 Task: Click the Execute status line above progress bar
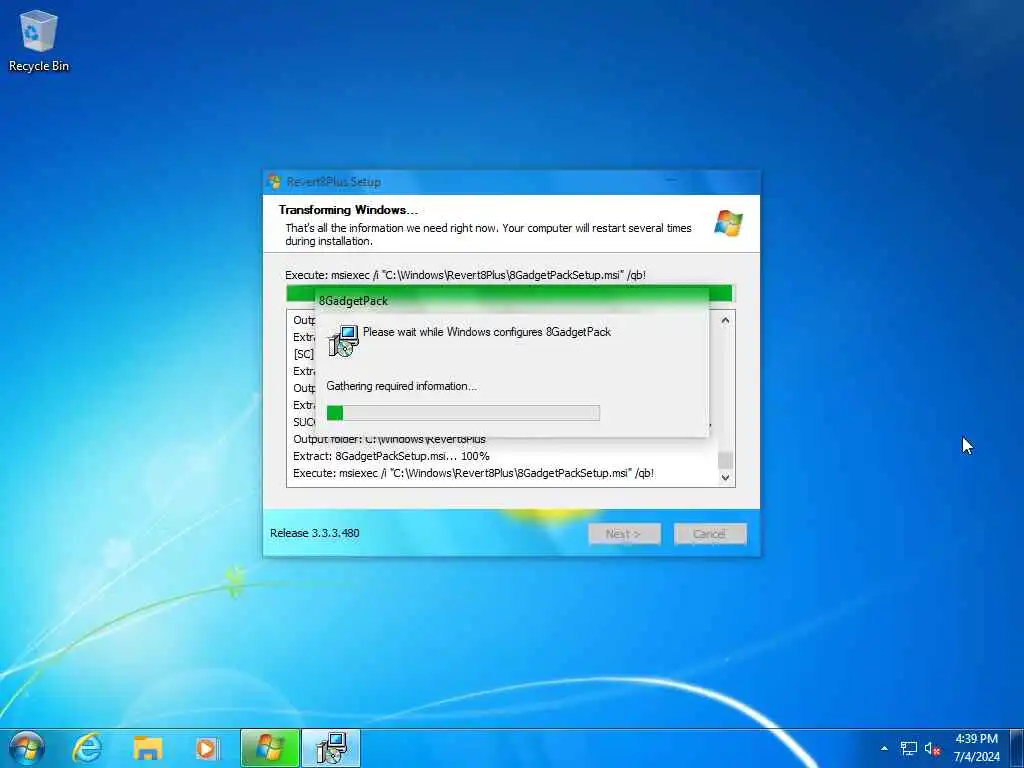pos(466,275)
